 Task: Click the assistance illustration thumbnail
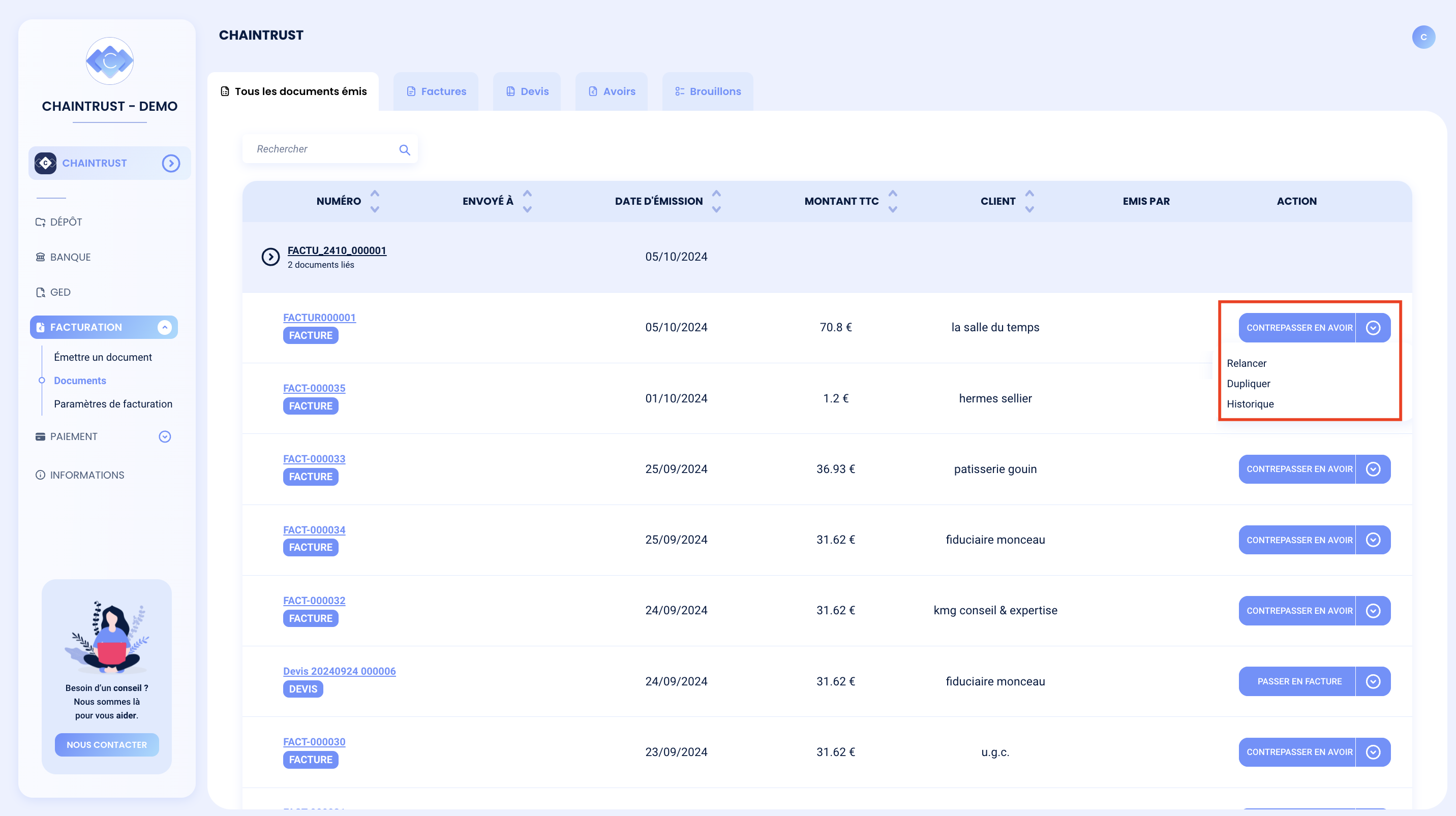pyautogui.click(x=107, y=637)
